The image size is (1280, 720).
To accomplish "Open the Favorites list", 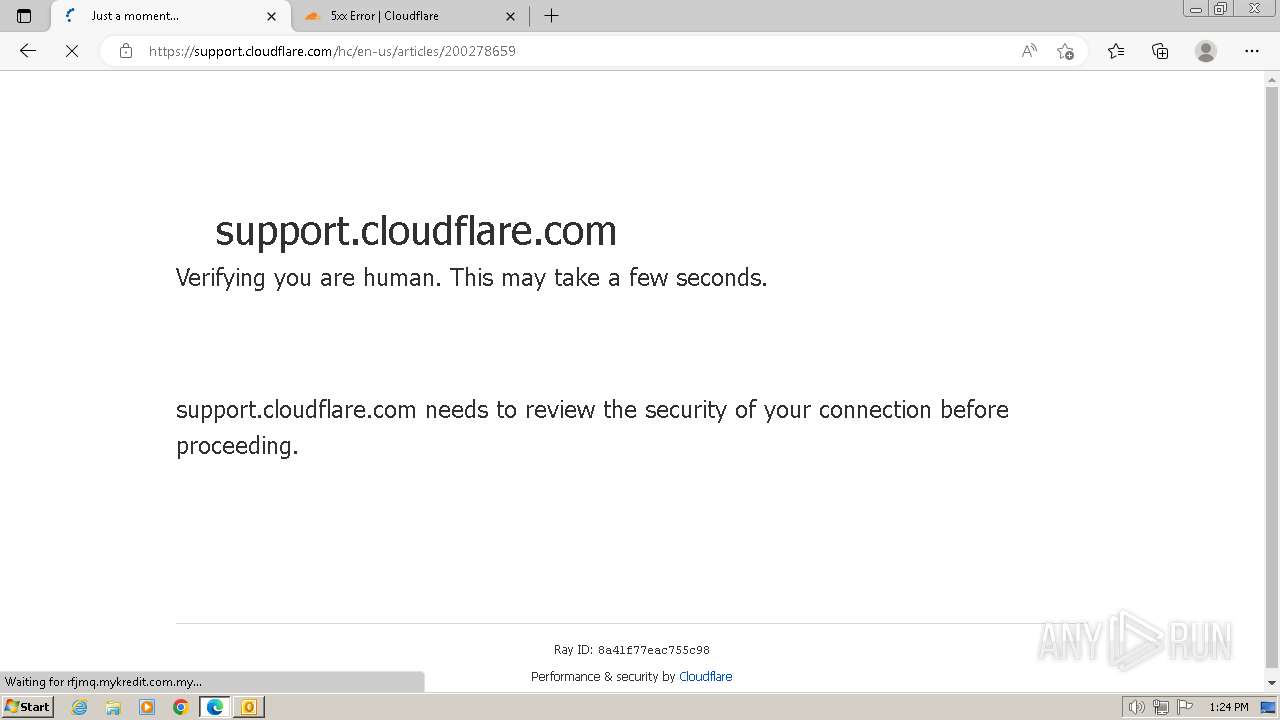I will click(1116, 51).
